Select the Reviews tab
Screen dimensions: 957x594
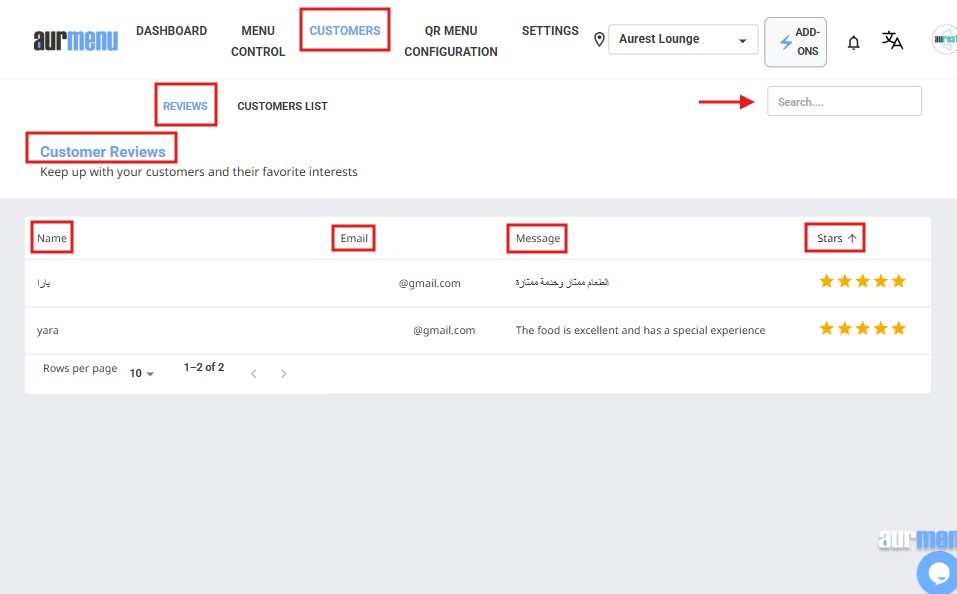[x=185, y=106]
